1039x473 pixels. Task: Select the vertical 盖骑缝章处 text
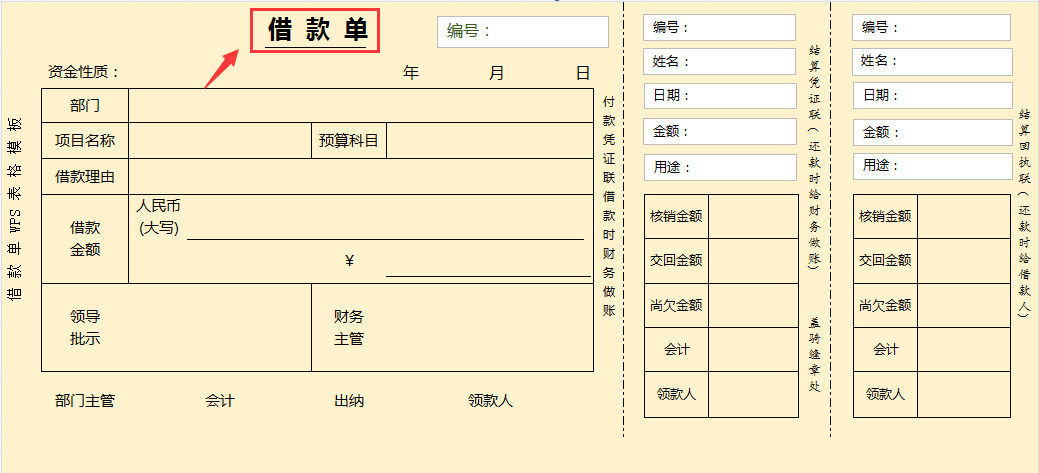814,355
